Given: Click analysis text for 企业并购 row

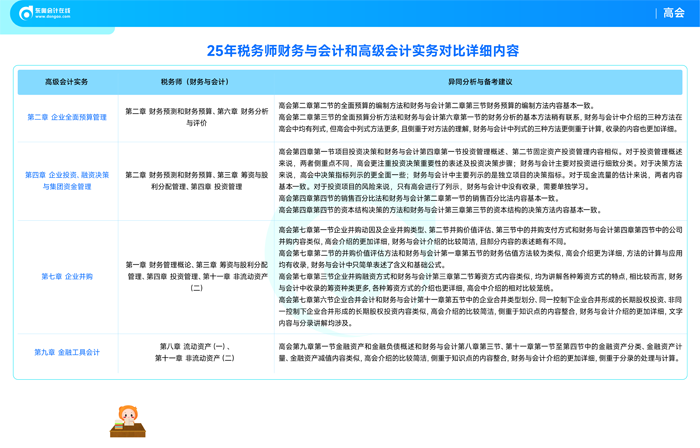Looking at the screenshot, I should coord(479,276).
